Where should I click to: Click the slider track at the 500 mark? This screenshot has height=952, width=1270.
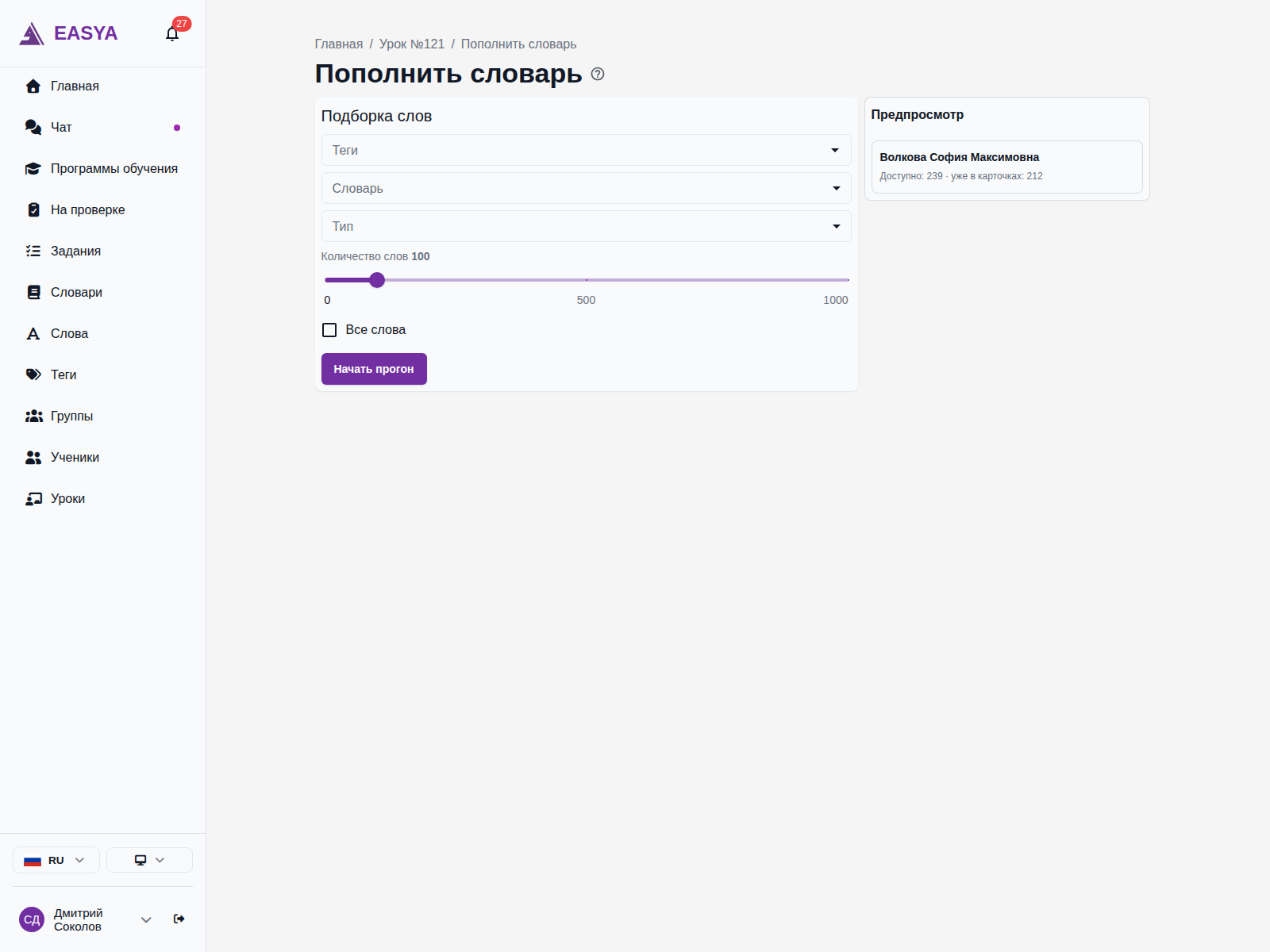(x=587, y=280)
